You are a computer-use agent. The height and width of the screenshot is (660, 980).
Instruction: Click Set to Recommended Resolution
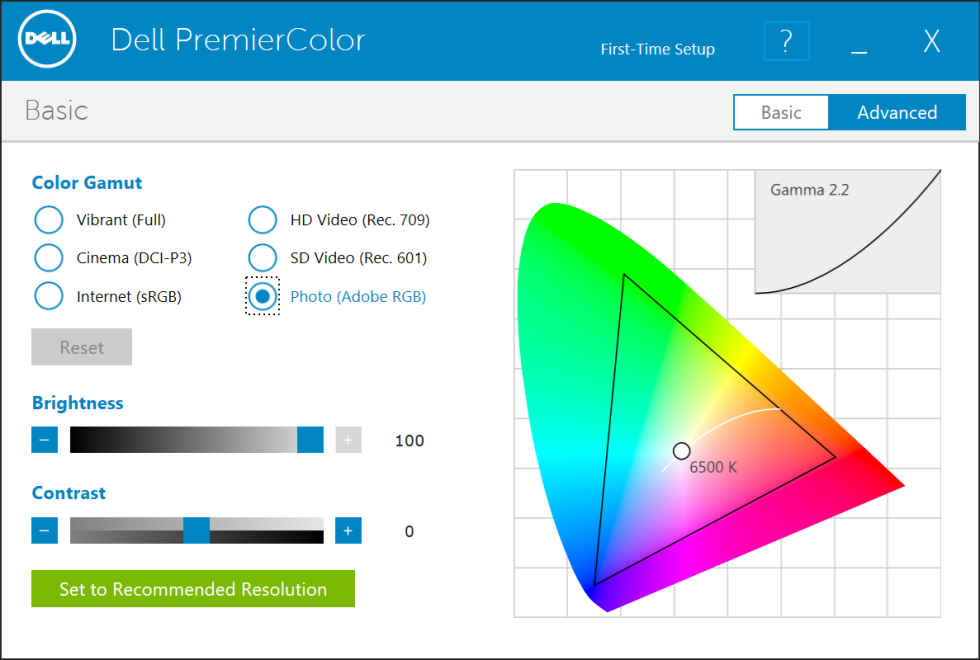coord(192,589)
